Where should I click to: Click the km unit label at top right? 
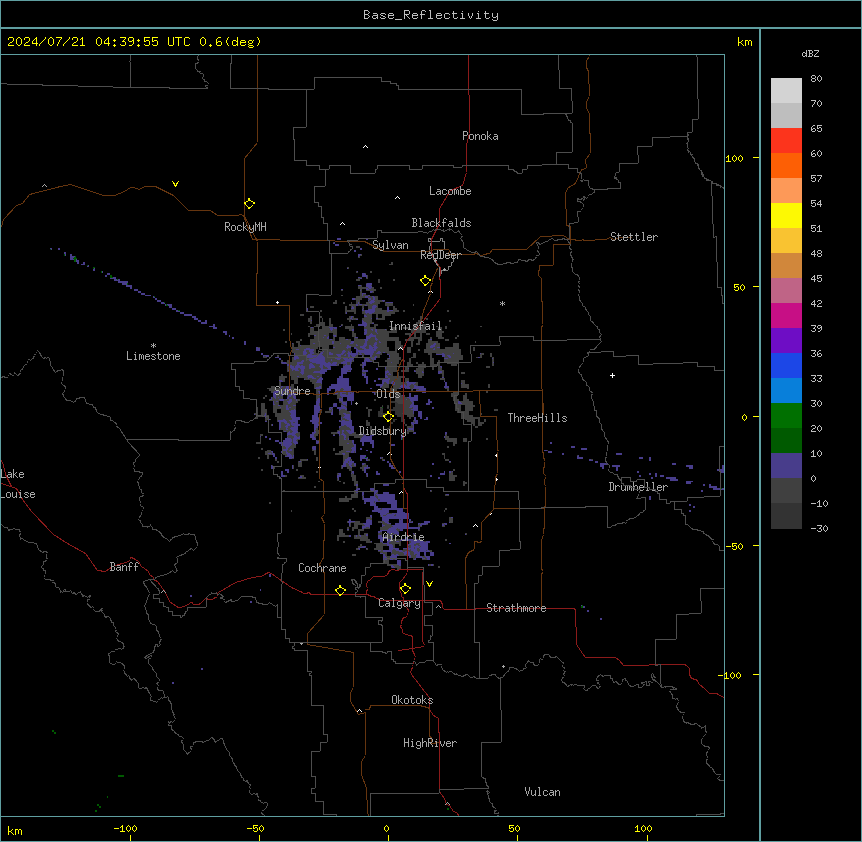tap(744, 42)
